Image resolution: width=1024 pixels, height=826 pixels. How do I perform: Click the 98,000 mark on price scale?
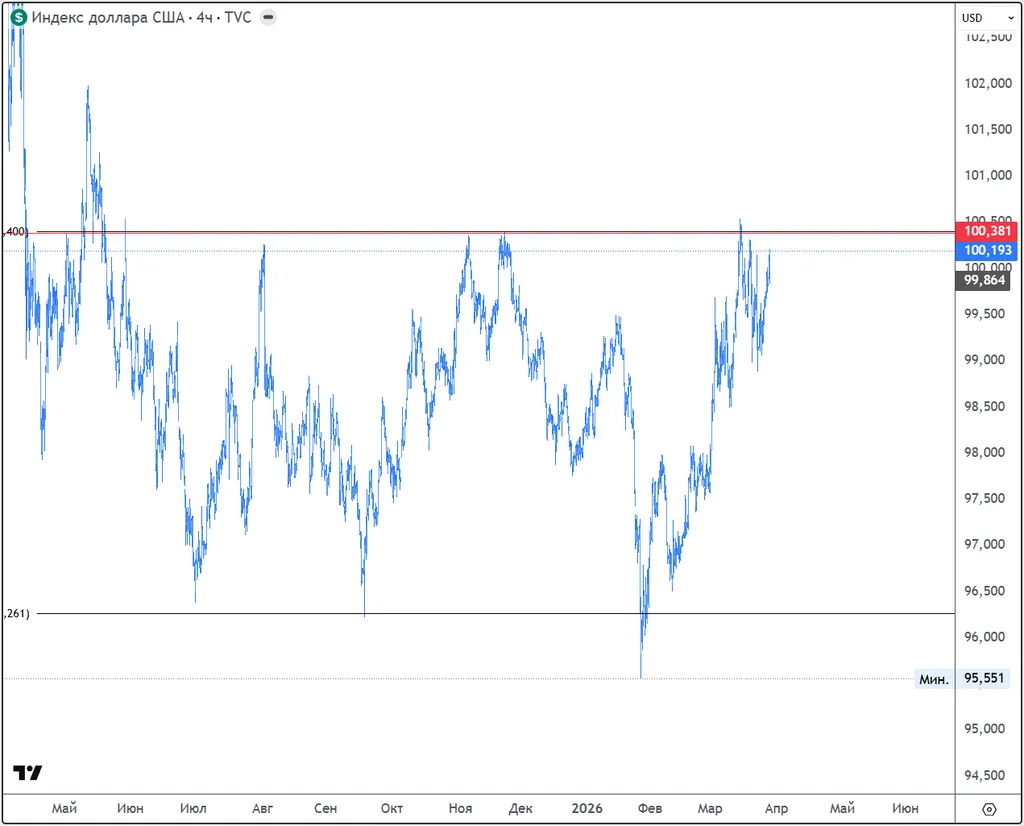[x=987, y=452]
